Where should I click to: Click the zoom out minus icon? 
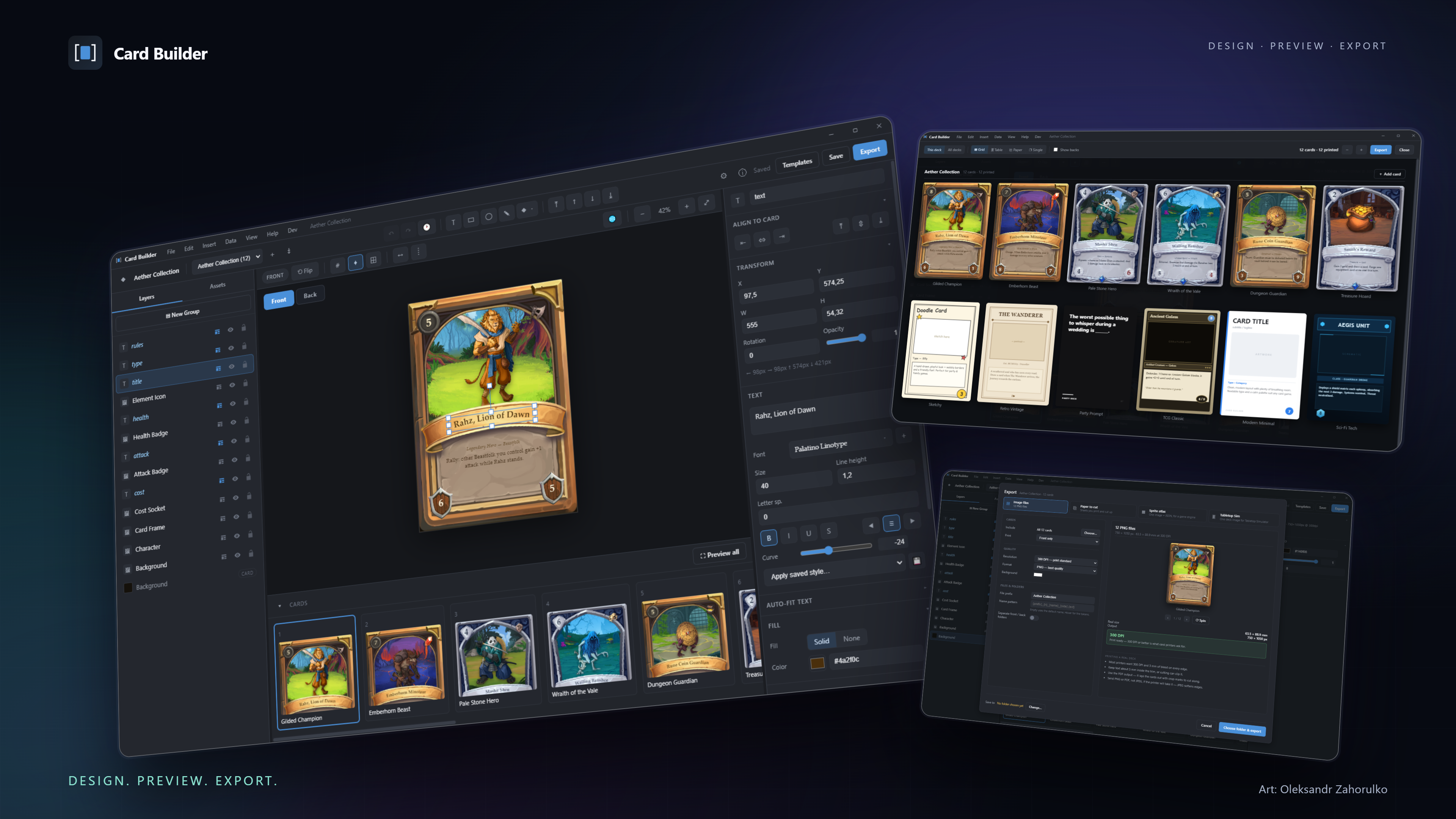click(x=642, y=214)
